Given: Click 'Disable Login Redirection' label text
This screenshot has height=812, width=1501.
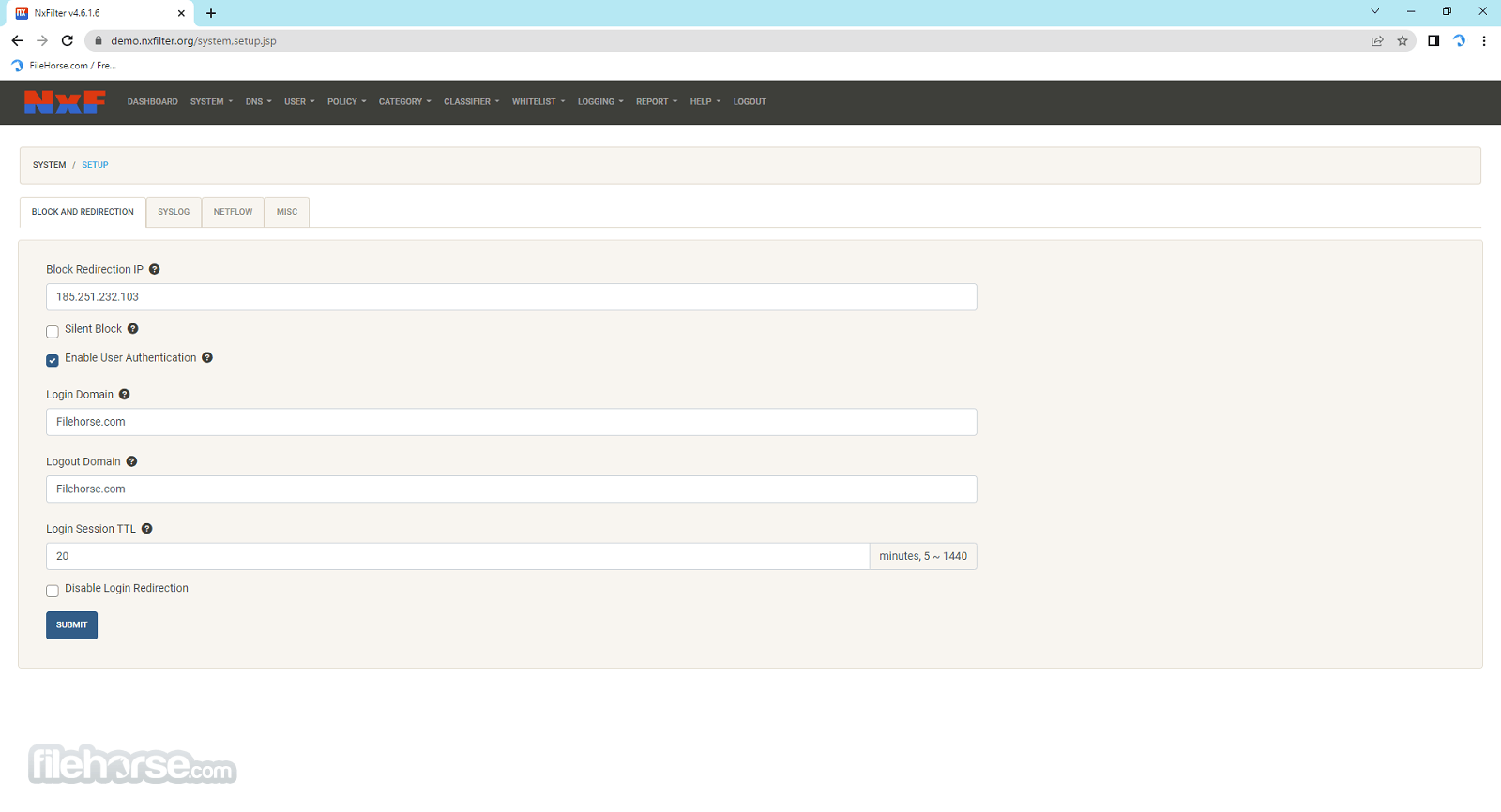Looking at the screenshot, I should (x=127, y=589).
